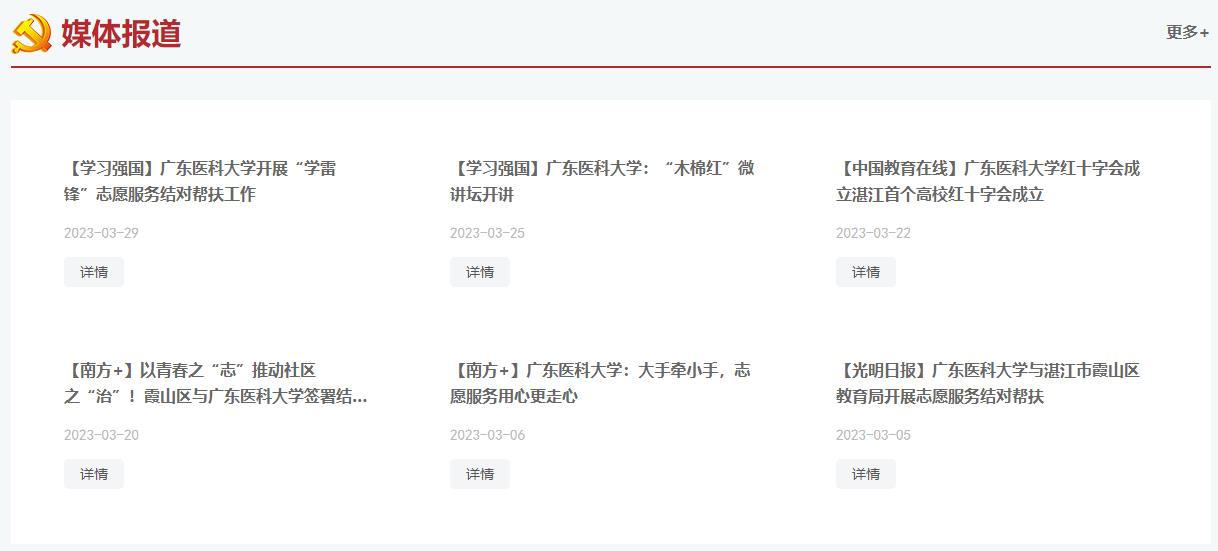Select the date text 2023-03-29
This screenshot has height=551, width=1218.
pos(101,233)
